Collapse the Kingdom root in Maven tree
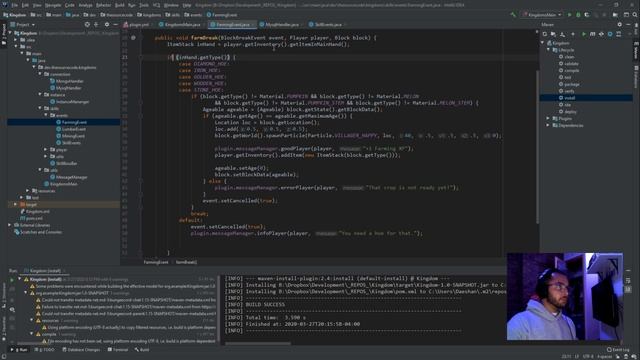The height and width of the screenshot is (360, 640). [543, 43]
